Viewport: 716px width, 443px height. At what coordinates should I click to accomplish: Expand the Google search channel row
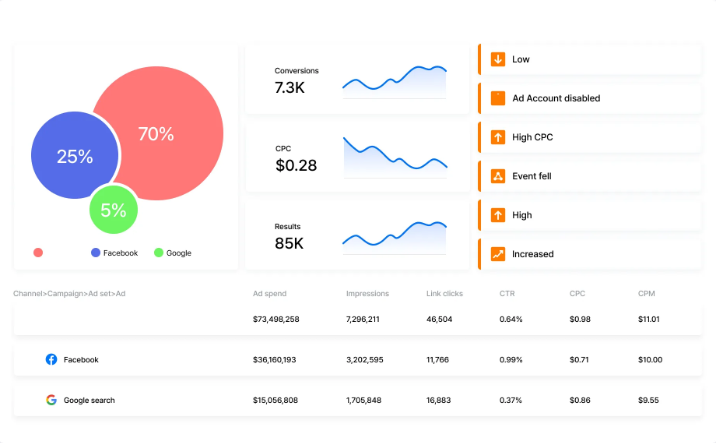[x=358, y=400]
